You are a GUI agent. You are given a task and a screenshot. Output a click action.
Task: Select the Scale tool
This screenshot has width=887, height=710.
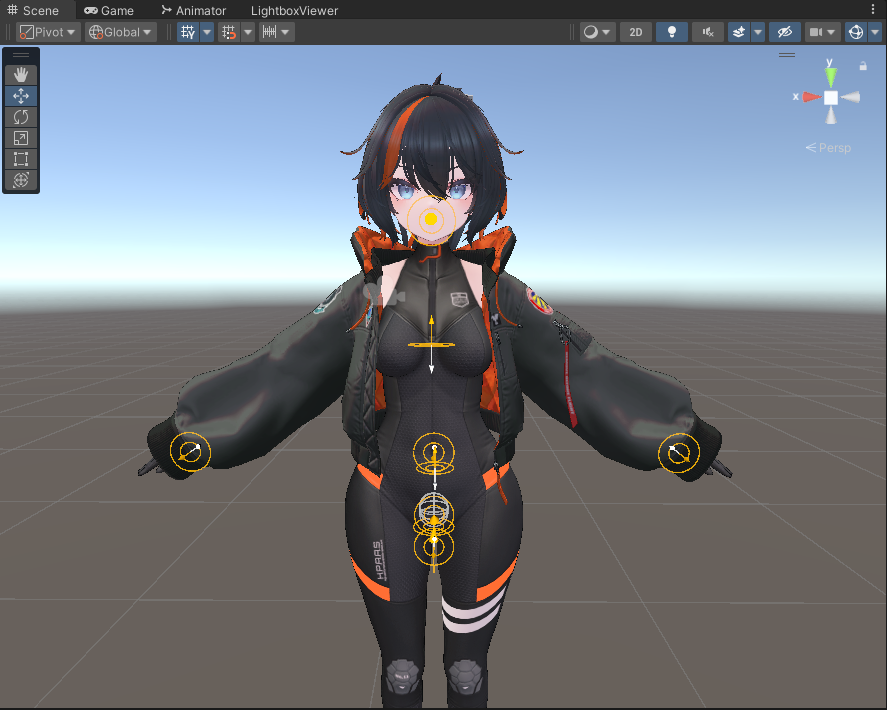coord(21,138)
